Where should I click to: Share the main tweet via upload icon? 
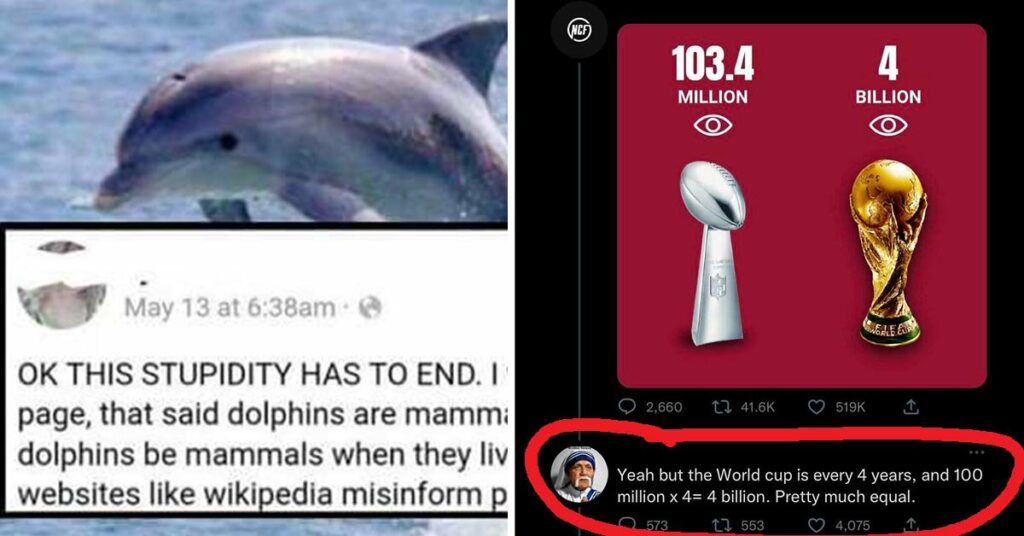point(911,407)
